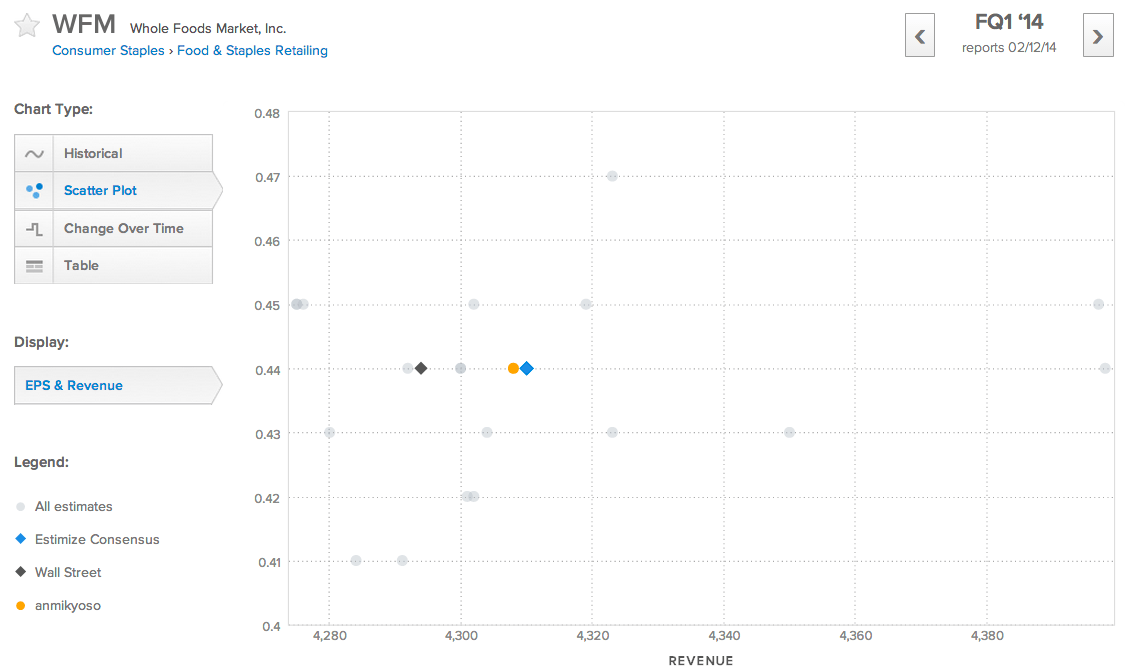
Task: Select the dark Wall Street diamond on chart
Action: click(421, 369)
